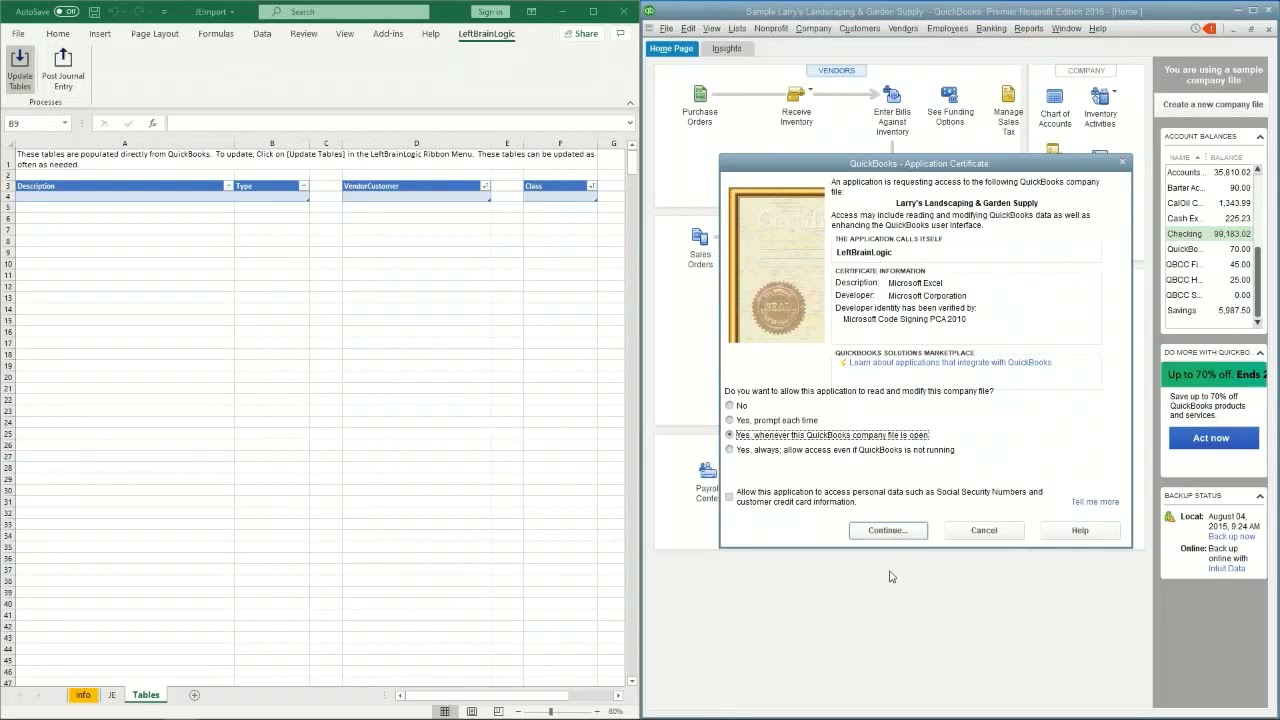Image resolution: width=1280 pixels, height=720 pixels.
Task: Open the Description column filter dropdown
Action: pyautogui.click(x=228, y=186)
